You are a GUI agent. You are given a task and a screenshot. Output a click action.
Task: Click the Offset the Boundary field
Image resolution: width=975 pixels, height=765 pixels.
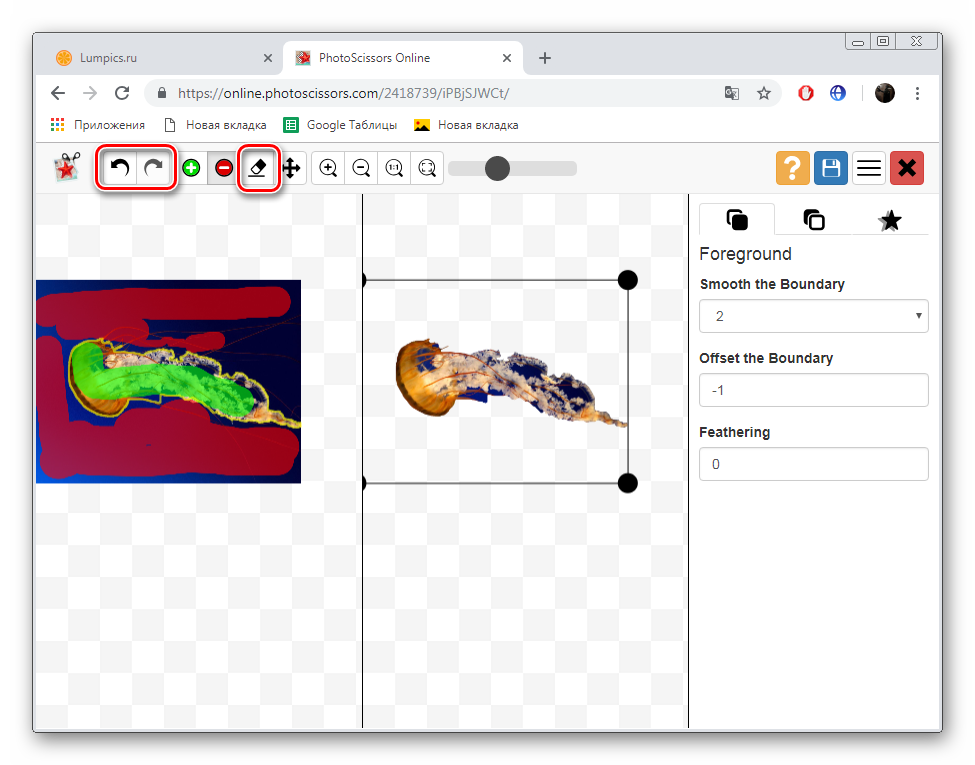[x=813, y=390]
